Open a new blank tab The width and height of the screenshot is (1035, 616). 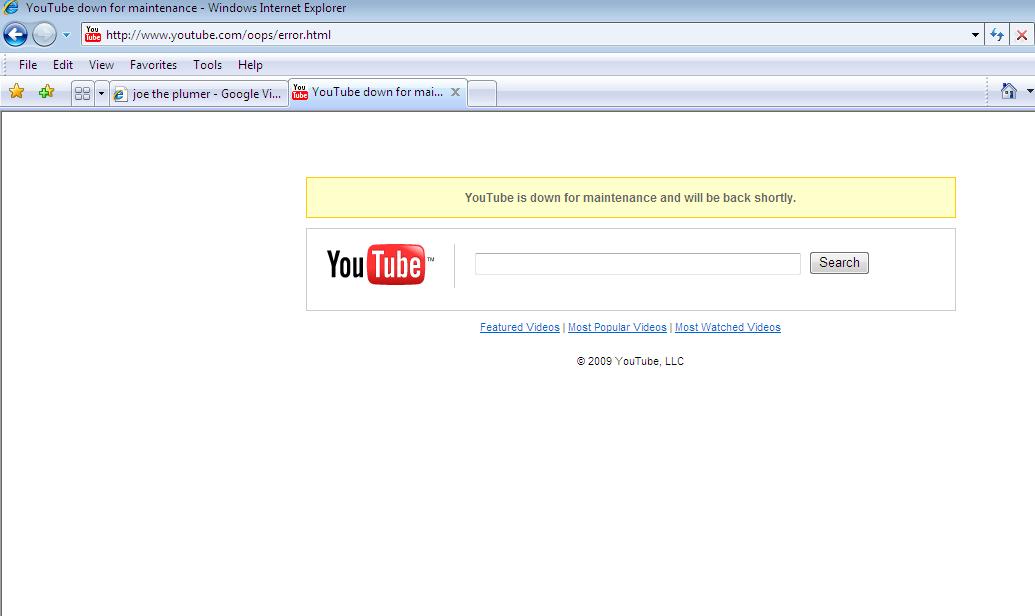pyautogui.click(x=482, y=94)
